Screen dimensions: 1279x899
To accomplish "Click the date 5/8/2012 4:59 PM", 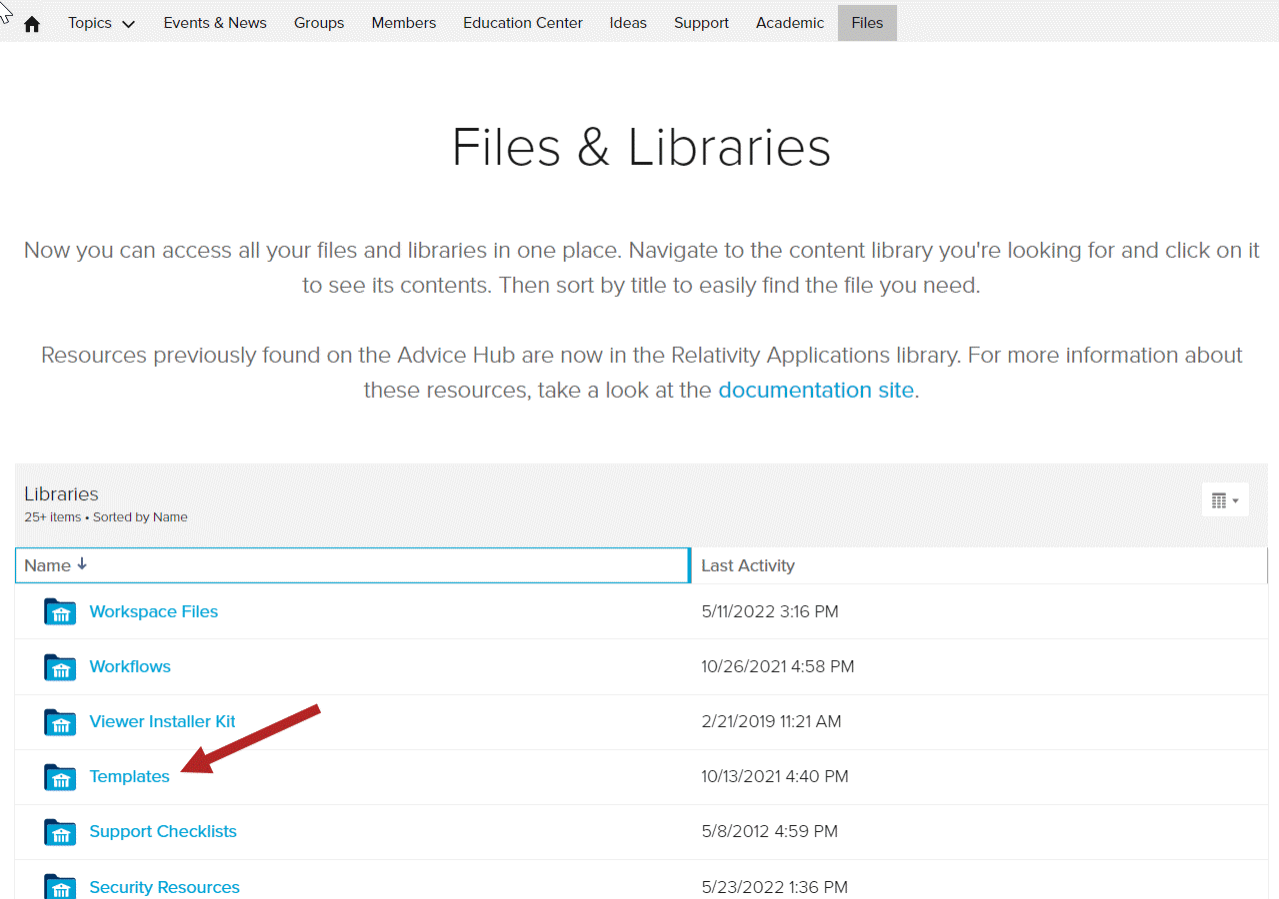I will click(770, 831).
